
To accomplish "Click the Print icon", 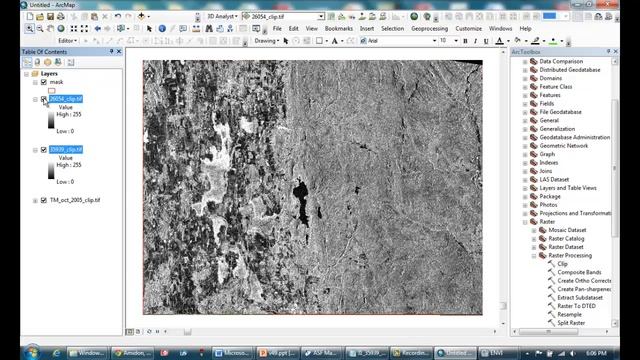I will [x=61, y=17].
